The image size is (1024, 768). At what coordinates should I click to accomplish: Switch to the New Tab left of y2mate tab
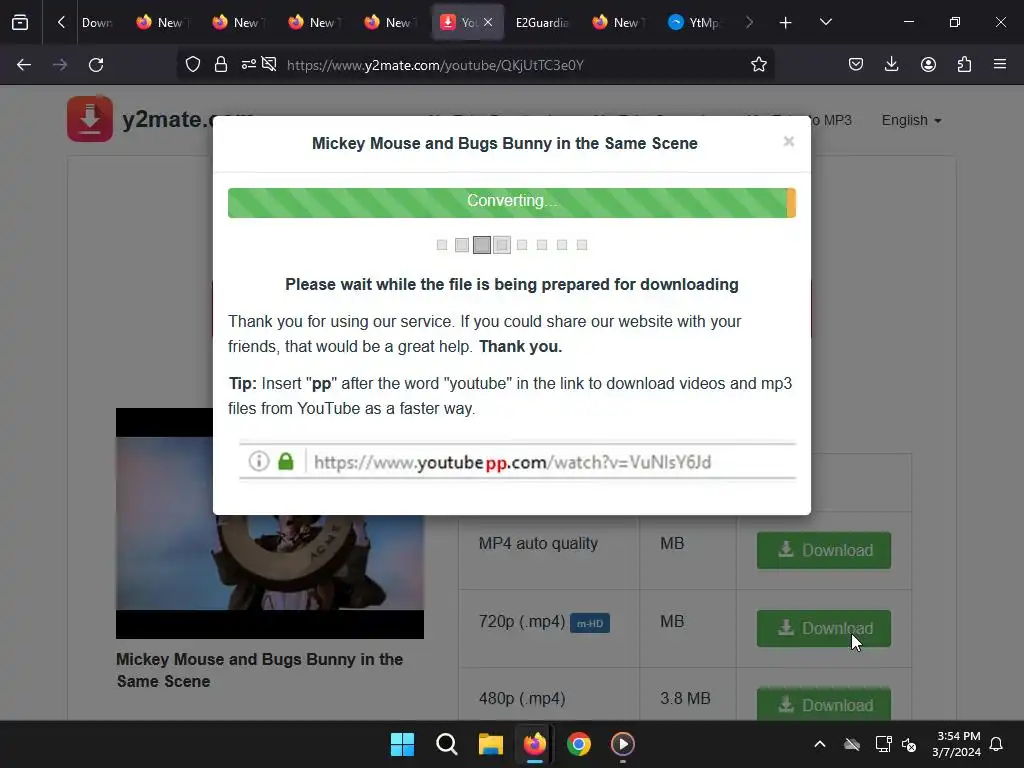(x=390, y=23)
